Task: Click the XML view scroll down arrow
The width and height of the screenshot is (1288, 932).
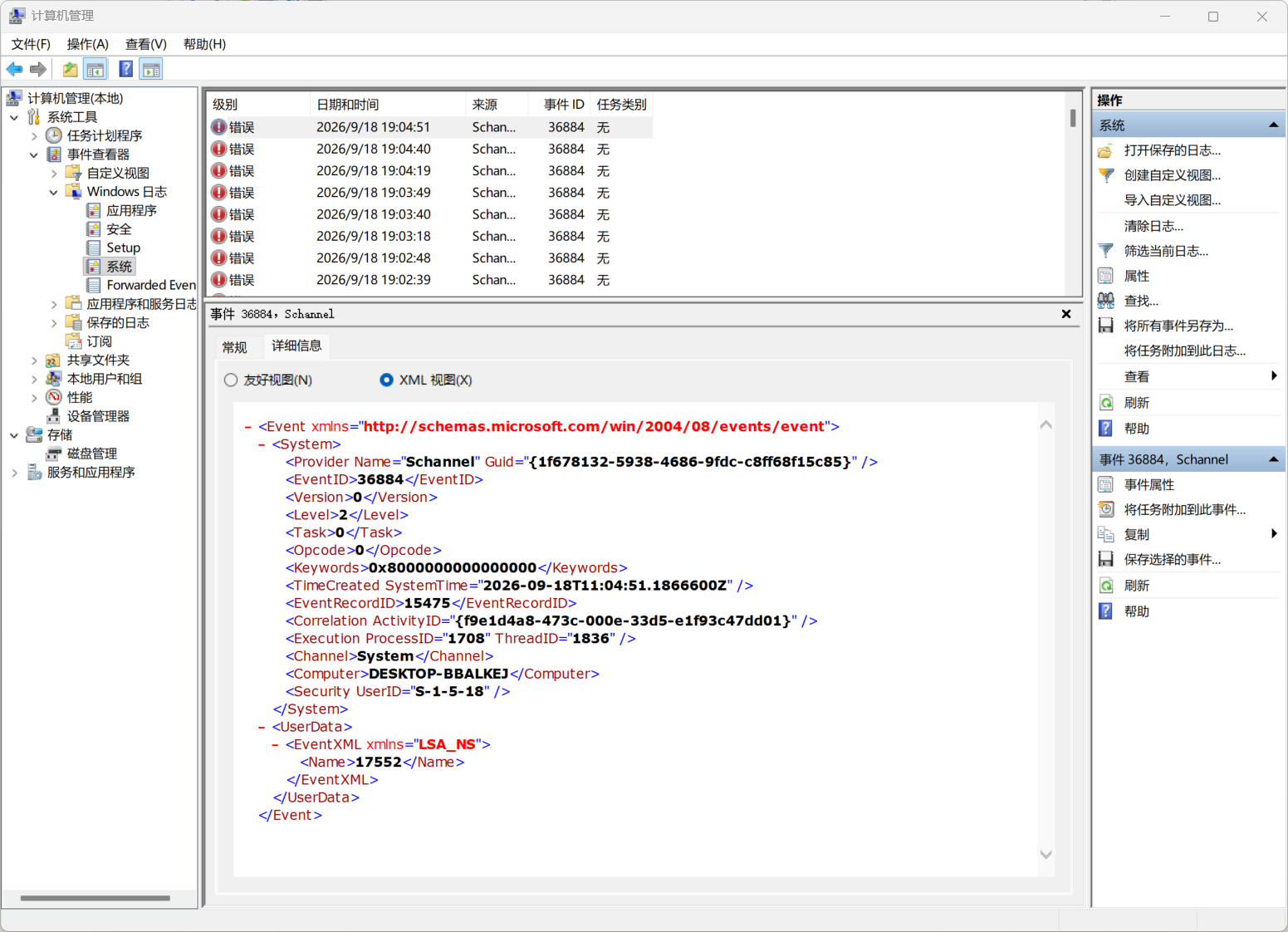Action: coord(1046,855)
